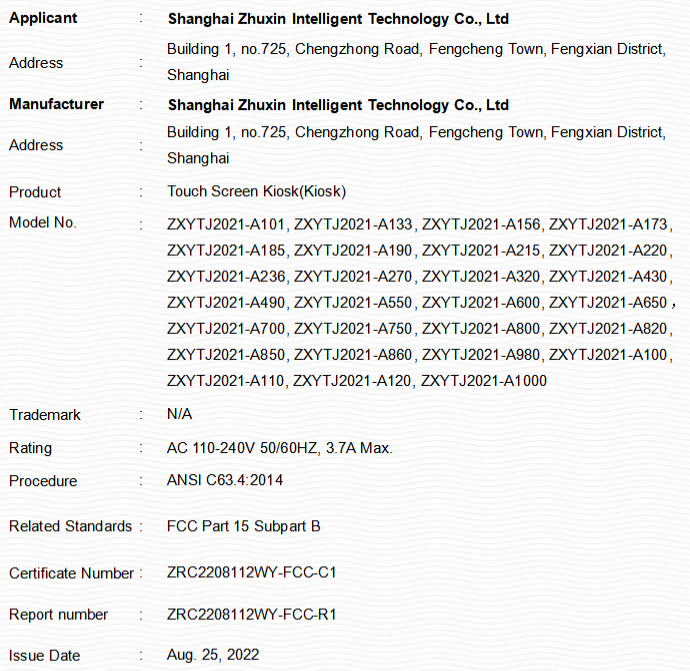Image resolution: width=690 pixels, height=671 pixels.
Task: Click the Procedure label
Action: 43,481
